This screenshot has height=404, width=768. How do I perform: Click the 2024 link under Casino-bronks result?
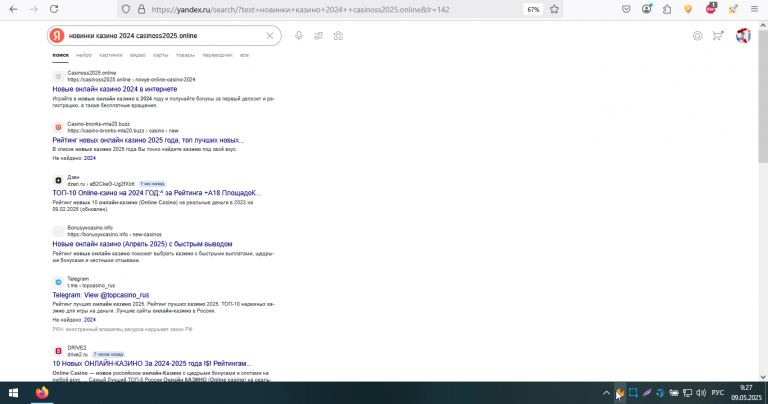coord(90,158)
